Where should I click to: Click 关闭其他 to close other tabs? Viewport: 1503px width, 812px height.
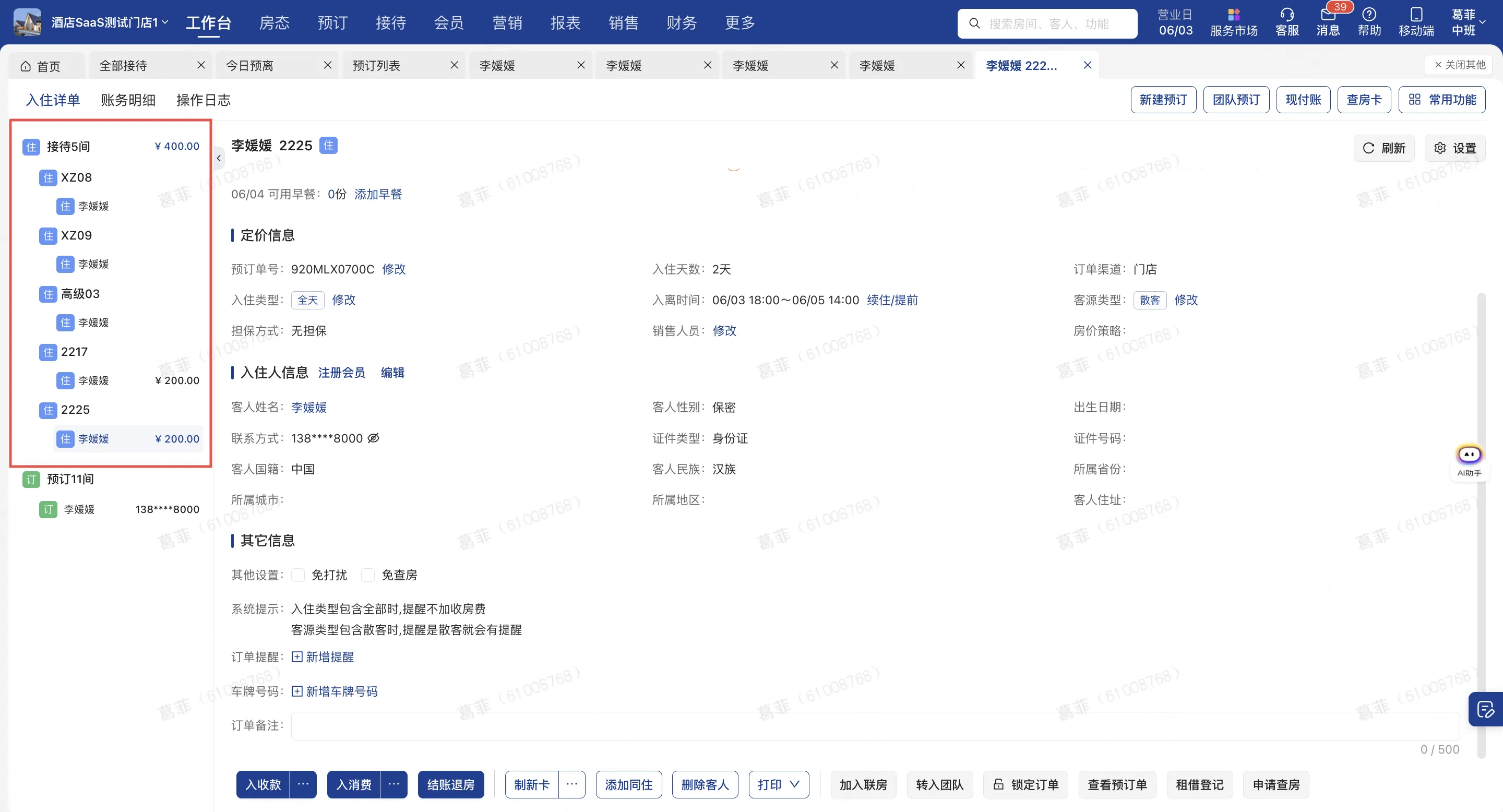[1459, 65]
